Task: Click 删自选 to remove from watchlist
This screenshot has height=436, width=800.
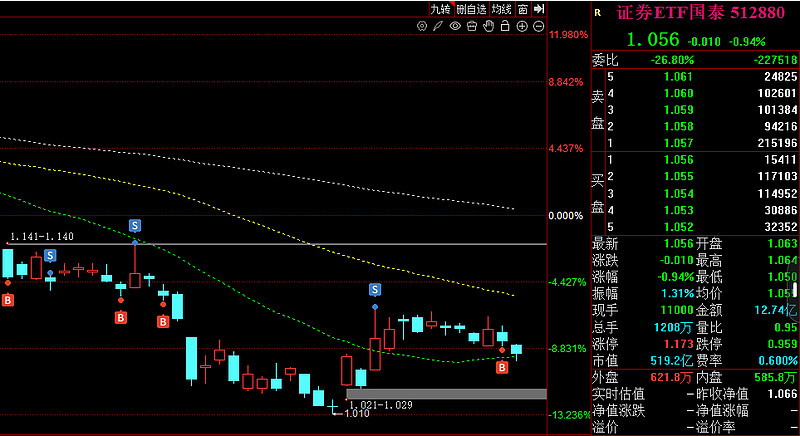Action: [471, 9]
